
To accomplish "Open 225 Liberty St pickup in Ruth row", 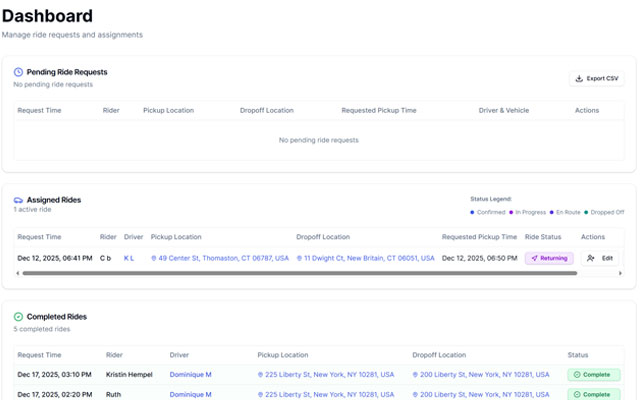I will point(326,394).
